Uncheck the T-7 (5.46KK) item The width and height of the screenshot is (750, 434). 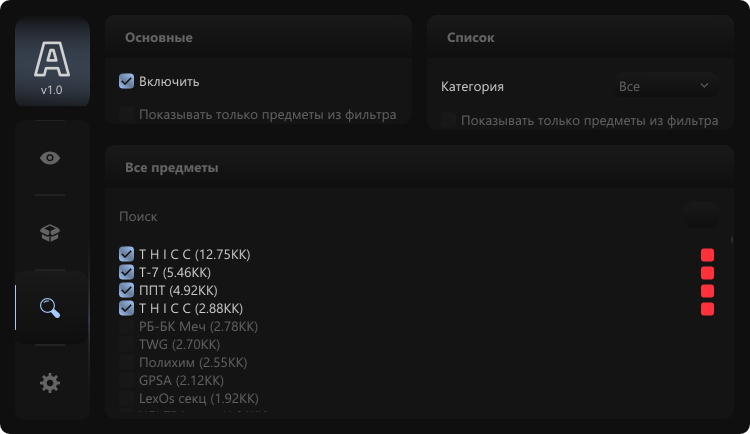(x=126, y=272)
